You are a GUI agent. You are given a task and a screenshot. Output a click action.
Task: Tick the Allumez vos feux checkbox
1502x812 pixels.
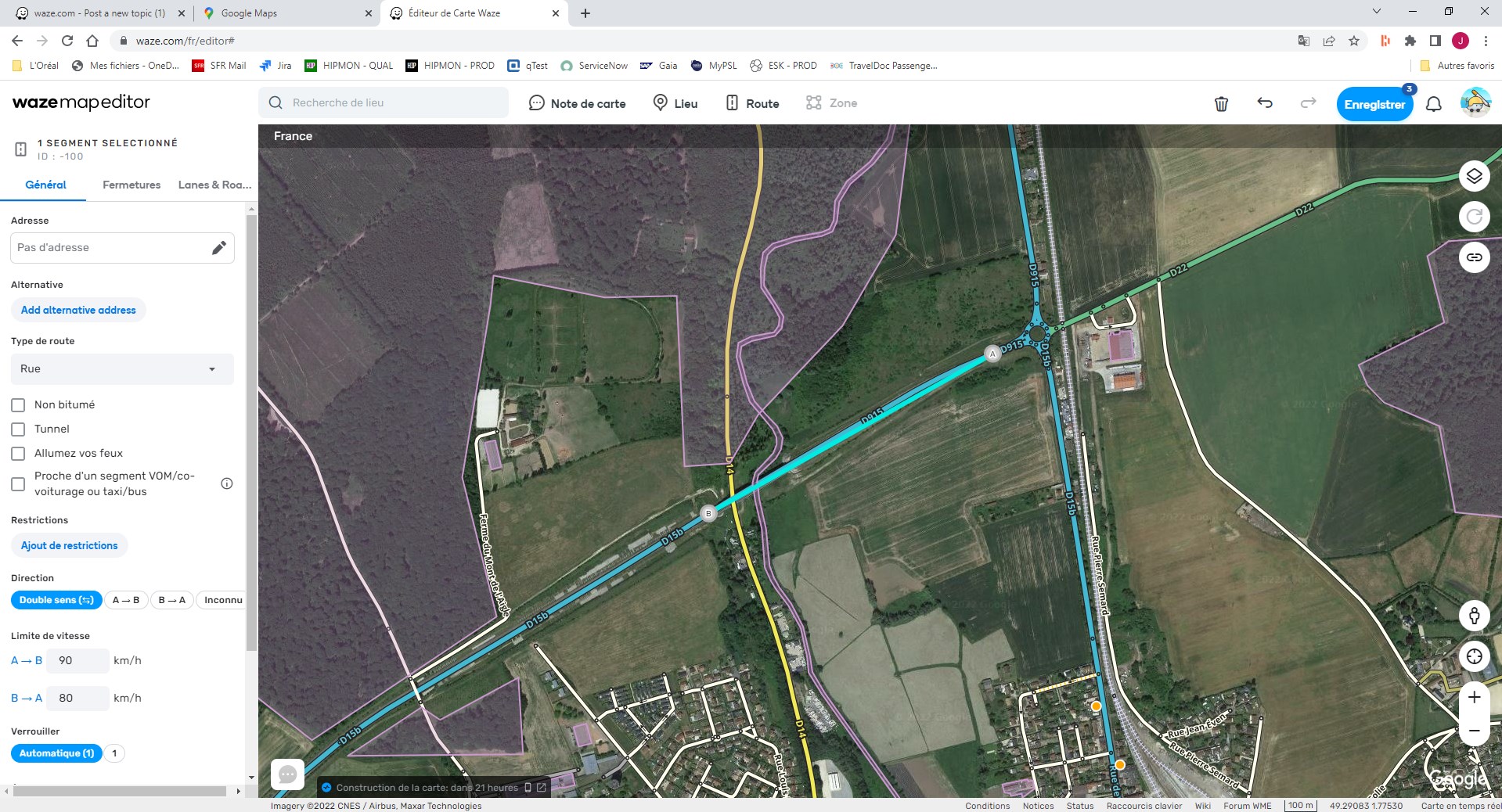pyautogui.click(x=18, y=454)
